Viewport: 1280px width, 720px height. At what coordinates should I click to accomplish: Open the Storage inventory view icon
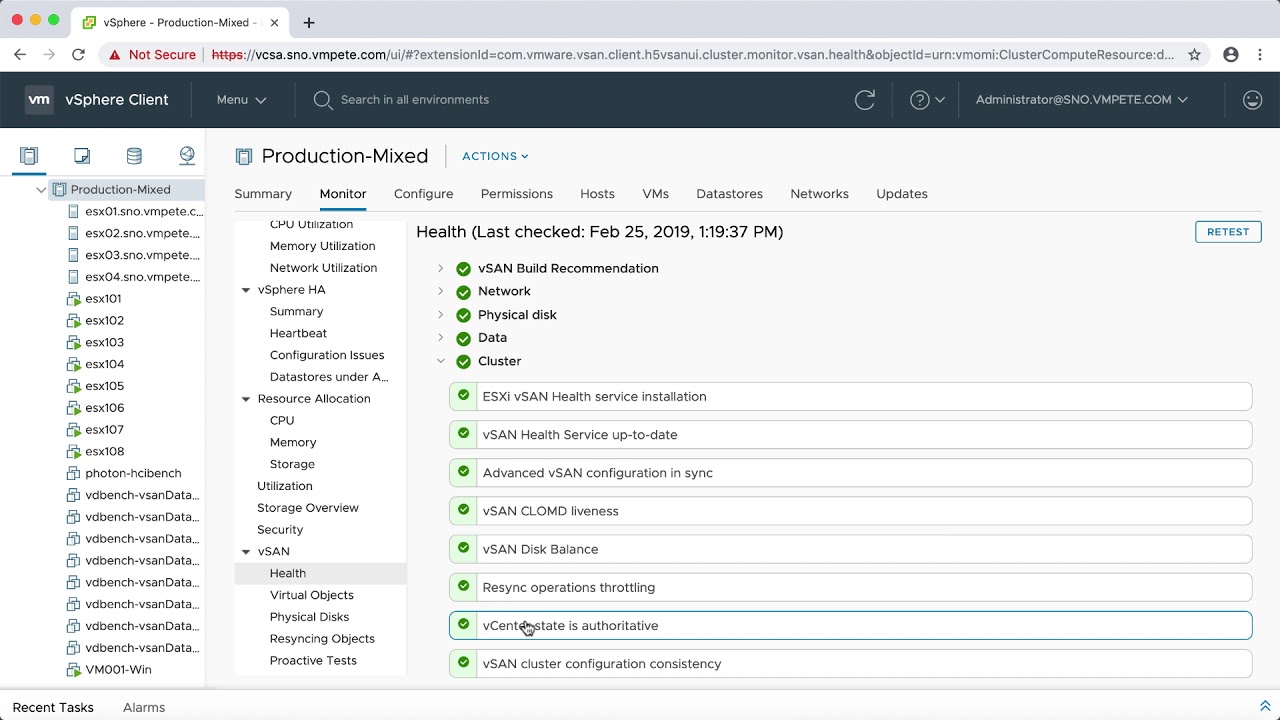(134, 156)
